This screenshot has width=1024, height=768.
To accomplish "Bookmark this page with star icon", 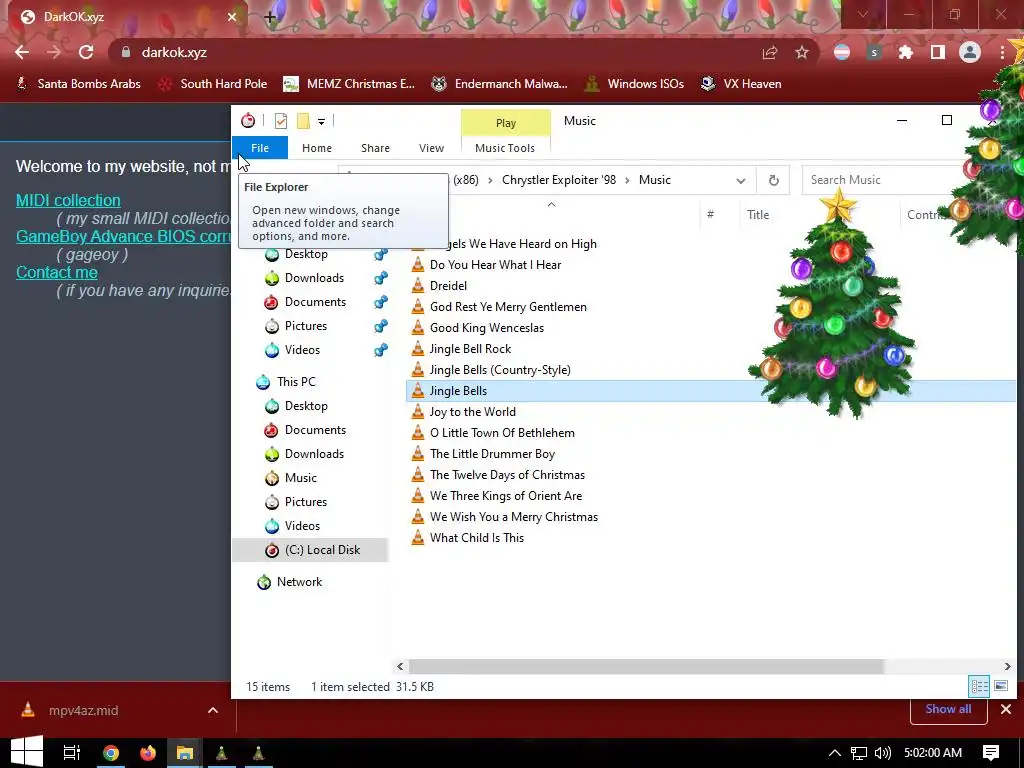I will pyautogui.click(x=802, y=52).
